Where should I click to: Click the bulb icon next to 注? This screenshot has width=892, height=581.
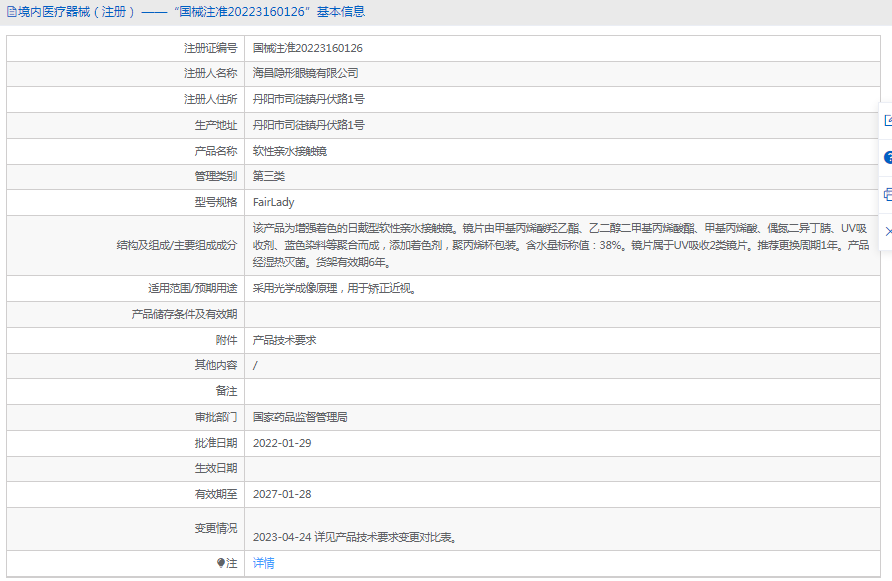221,564
